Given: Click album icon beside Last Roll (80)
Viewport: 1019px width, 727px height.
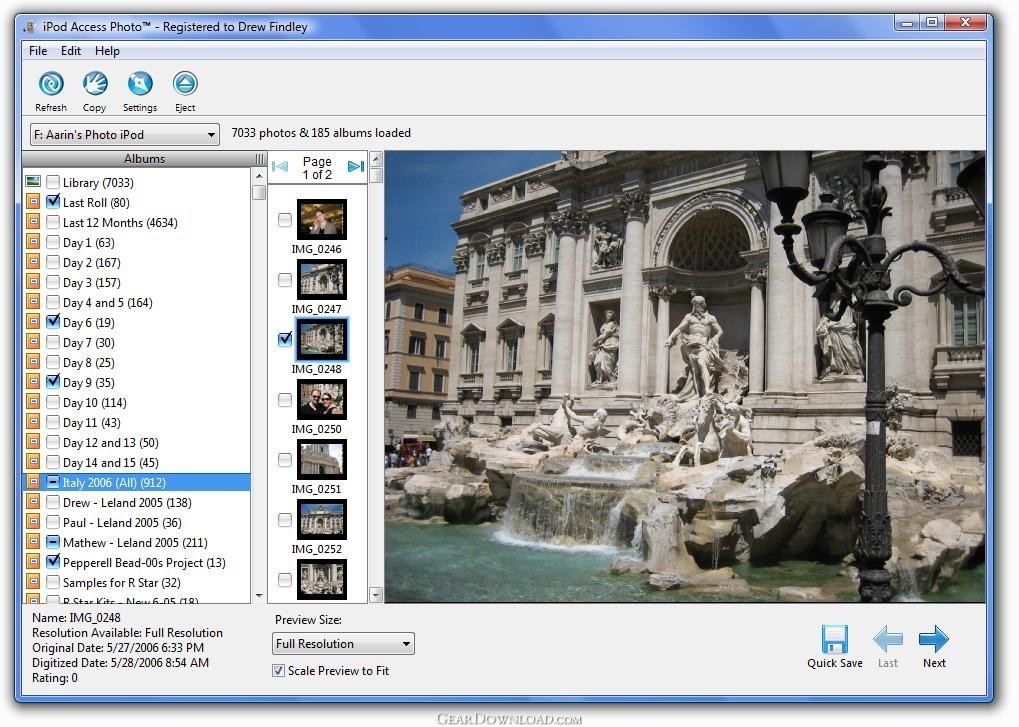Looking at the screenshot, I should click(33, 202).
